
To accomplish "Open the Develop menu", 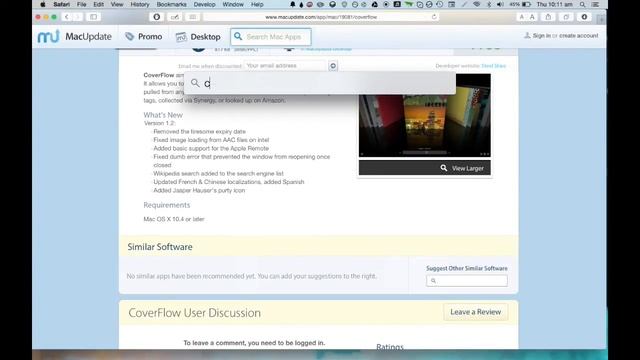I will point(204,4).
